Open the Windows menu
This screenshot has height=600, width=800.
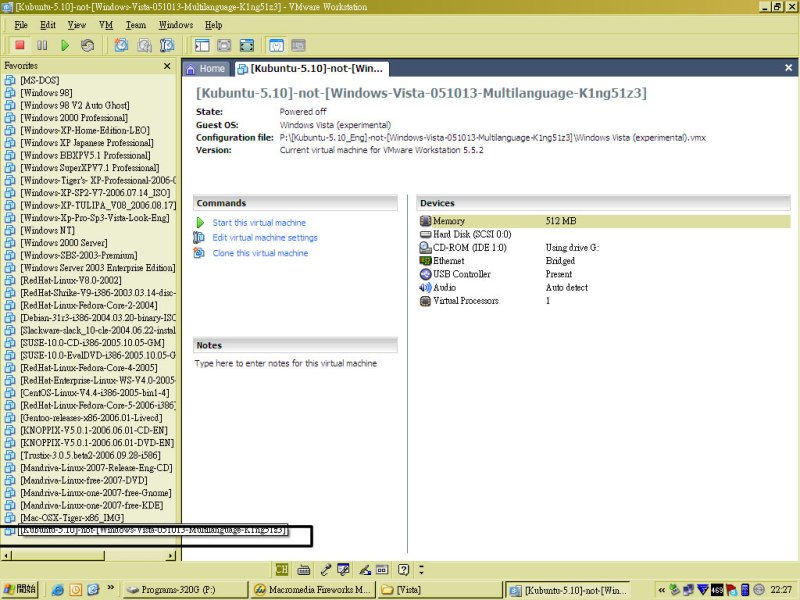176,25
